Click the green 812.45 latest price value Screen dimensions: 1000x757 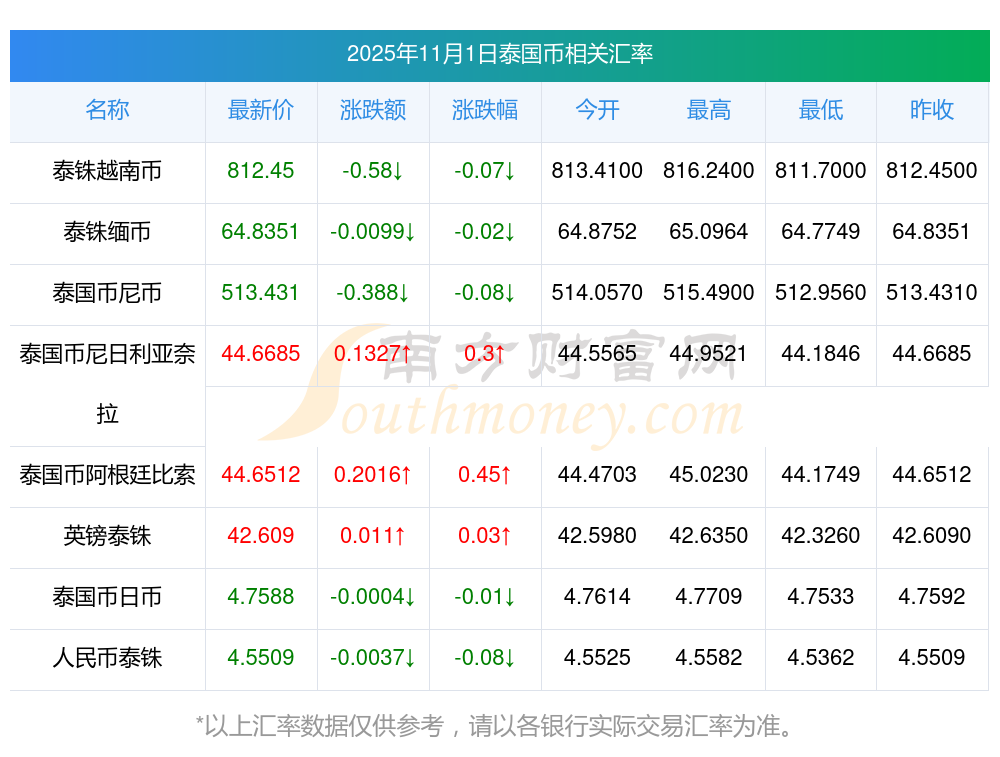pos(261,171)
